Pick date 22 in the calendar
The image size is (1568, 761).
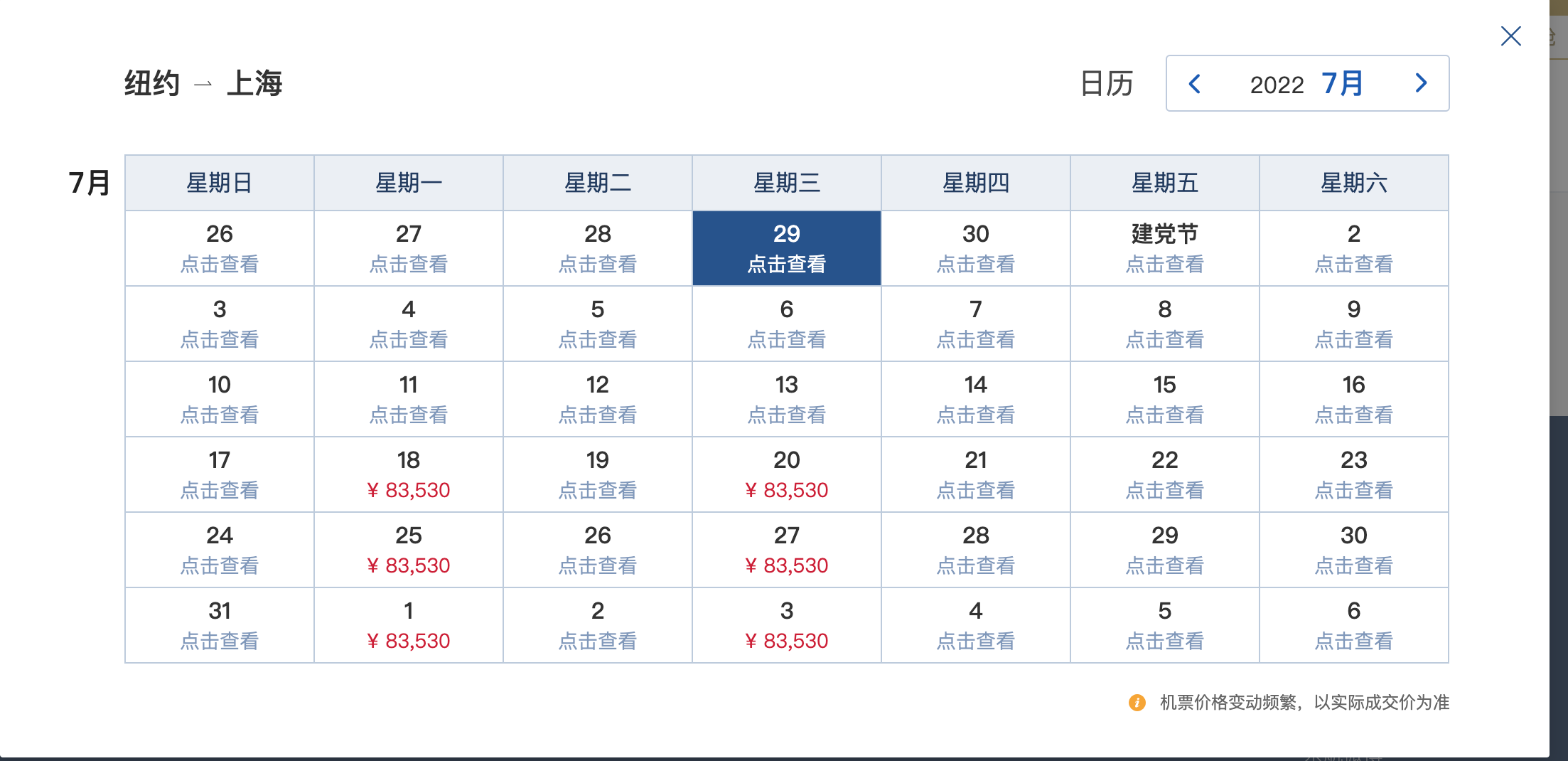click(x=1165, y=474)
